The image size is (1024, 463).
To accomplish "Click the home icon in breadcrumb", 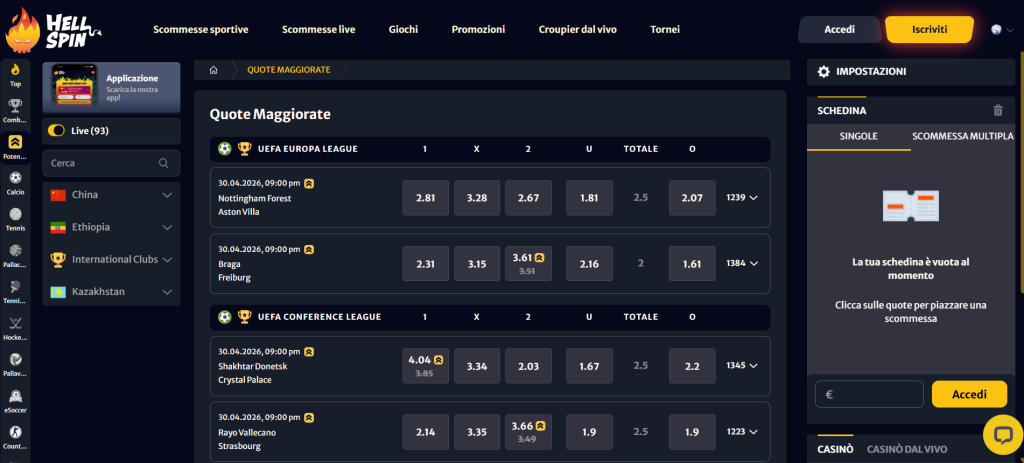I will click(x=213, y=70).
